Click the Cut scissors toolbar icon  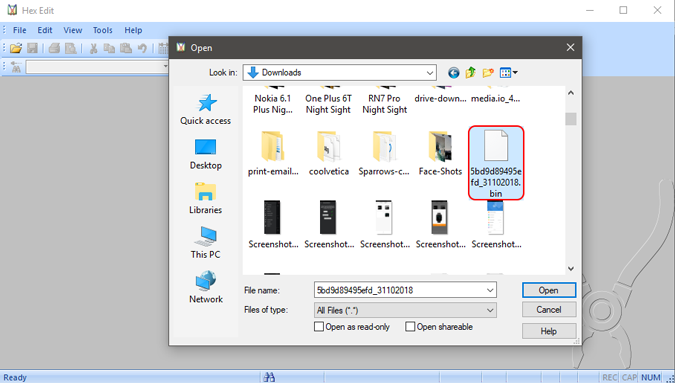tap(93, 48)
